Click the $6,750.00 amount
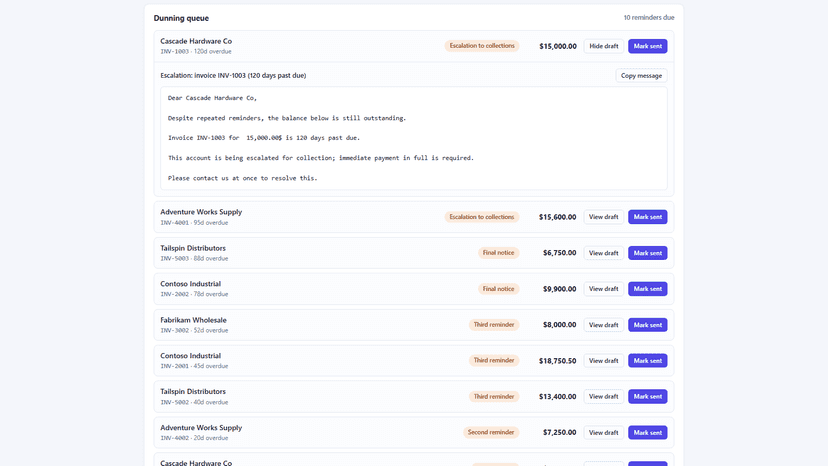Image resolution: width=828 pixels, height=466 pixels. click(560, 253)
